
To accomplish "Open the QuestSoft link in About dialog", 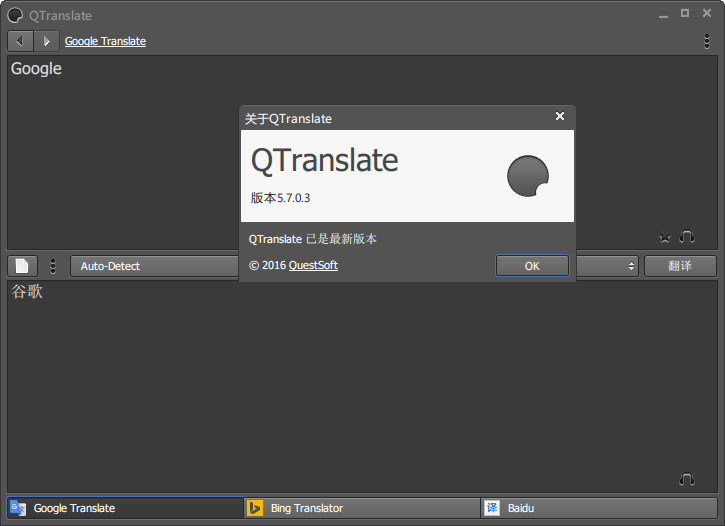I will tap(313, 265).
